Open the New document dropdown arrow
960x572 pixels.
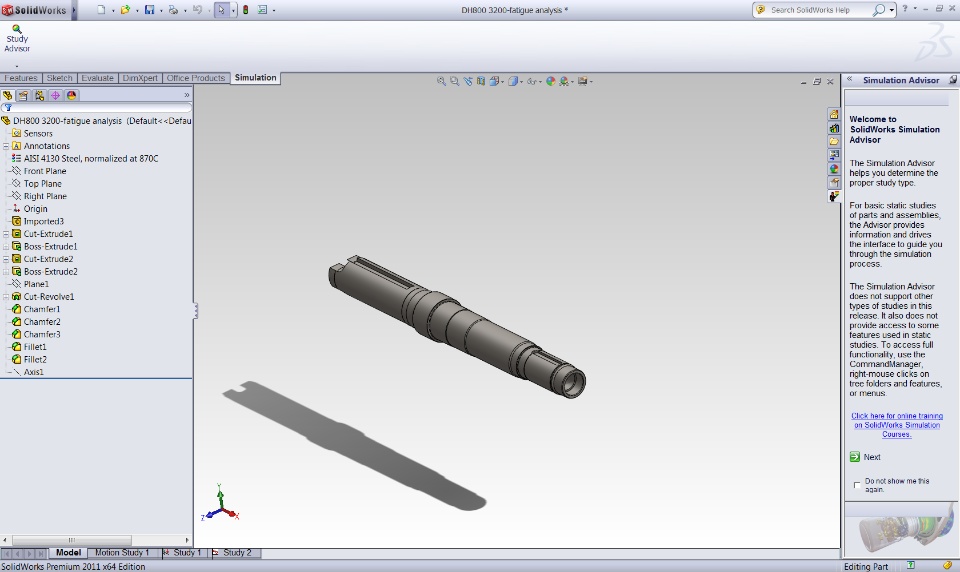click(x=113, y=10)
